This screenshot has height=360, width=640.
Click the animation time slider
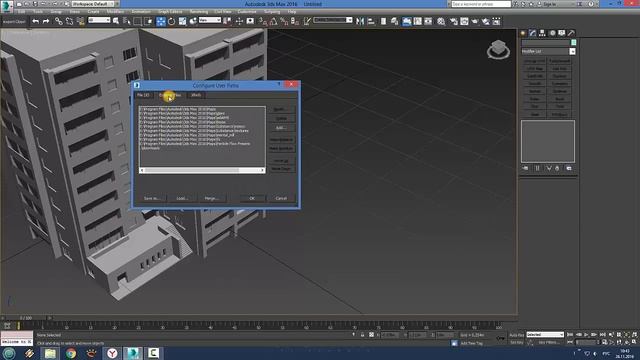[26, 318]
